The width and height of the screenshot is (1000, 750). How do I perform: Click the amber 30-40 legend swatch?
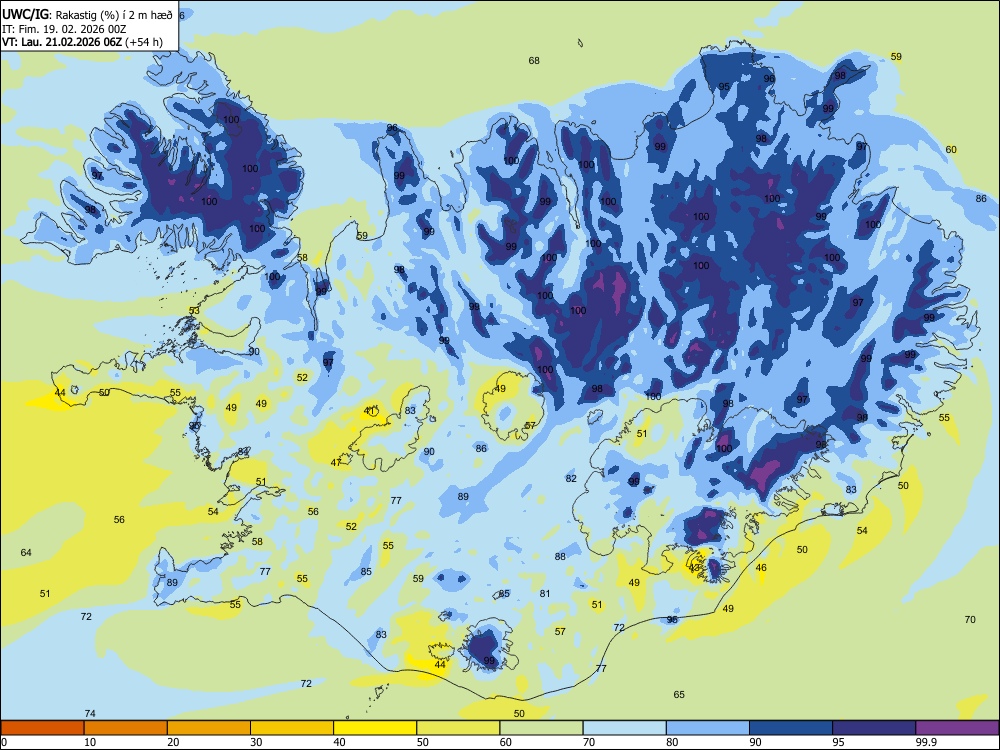[x=292, y=728]
